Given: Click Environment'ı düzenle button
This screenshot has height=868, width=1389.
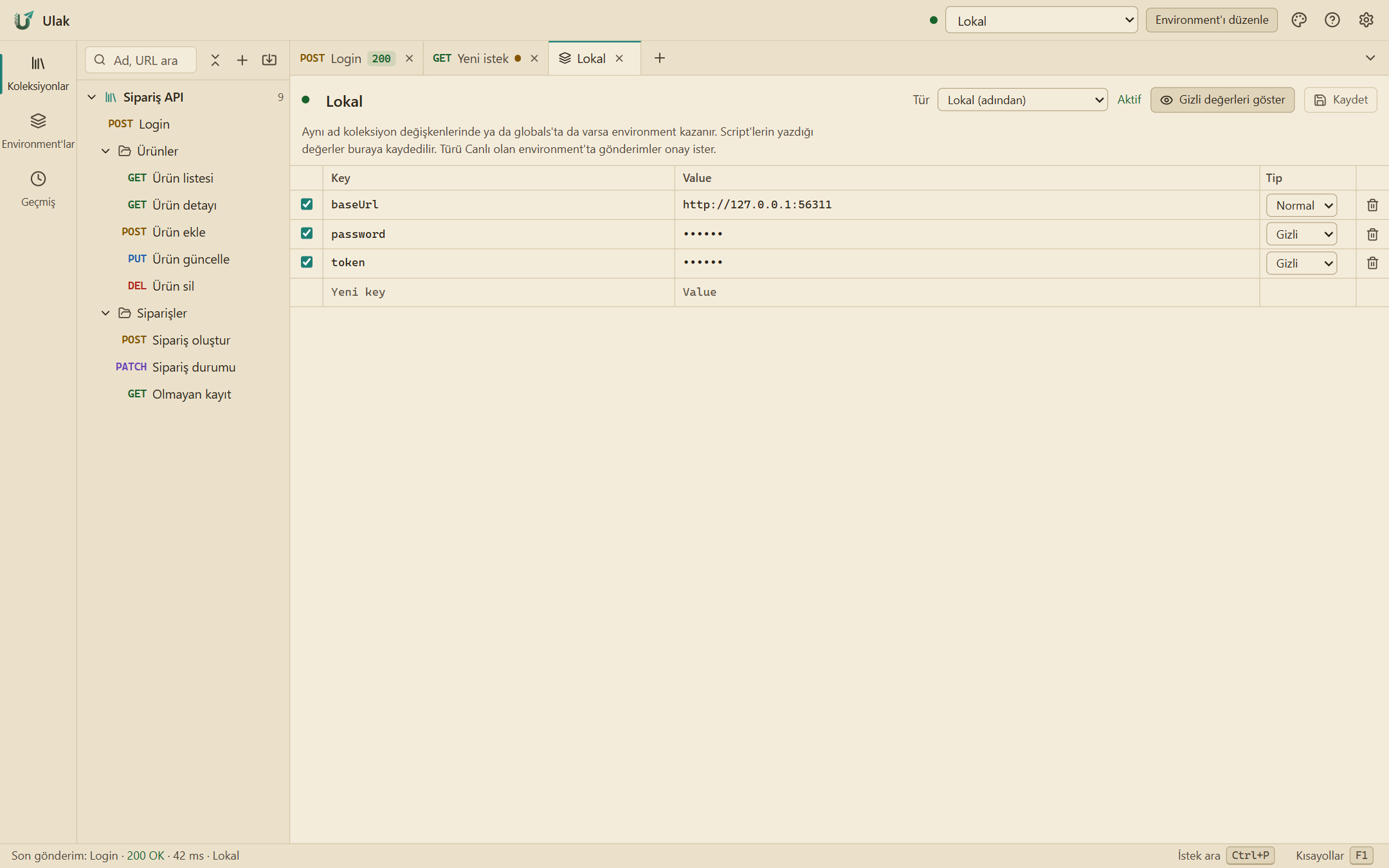Looking at the screenshot, I should pyautogui.click(x=1212, y=20).
